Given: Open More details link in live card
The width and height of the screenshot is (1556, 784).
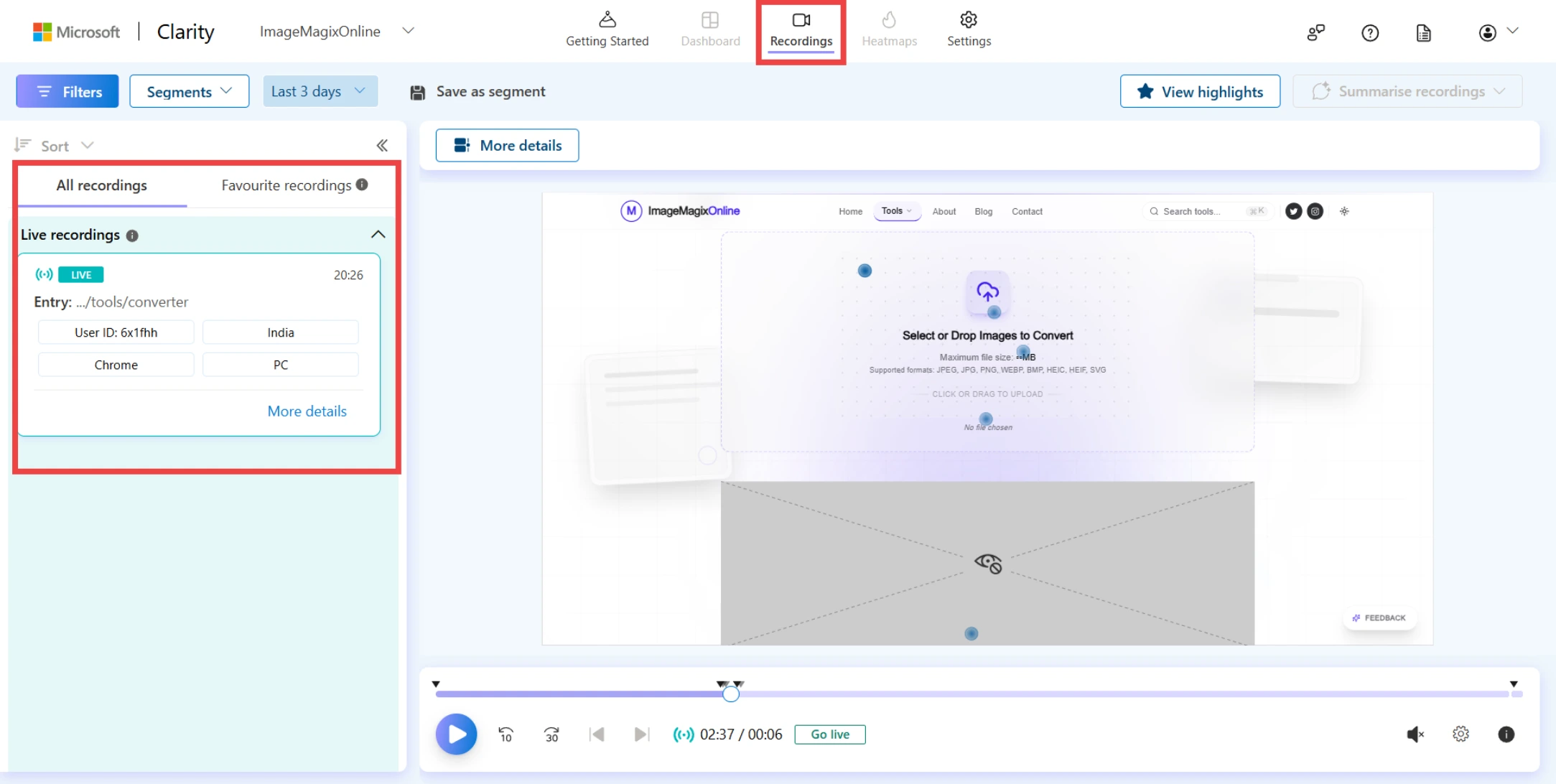Looking at the screenshot, I should (307, 411).
